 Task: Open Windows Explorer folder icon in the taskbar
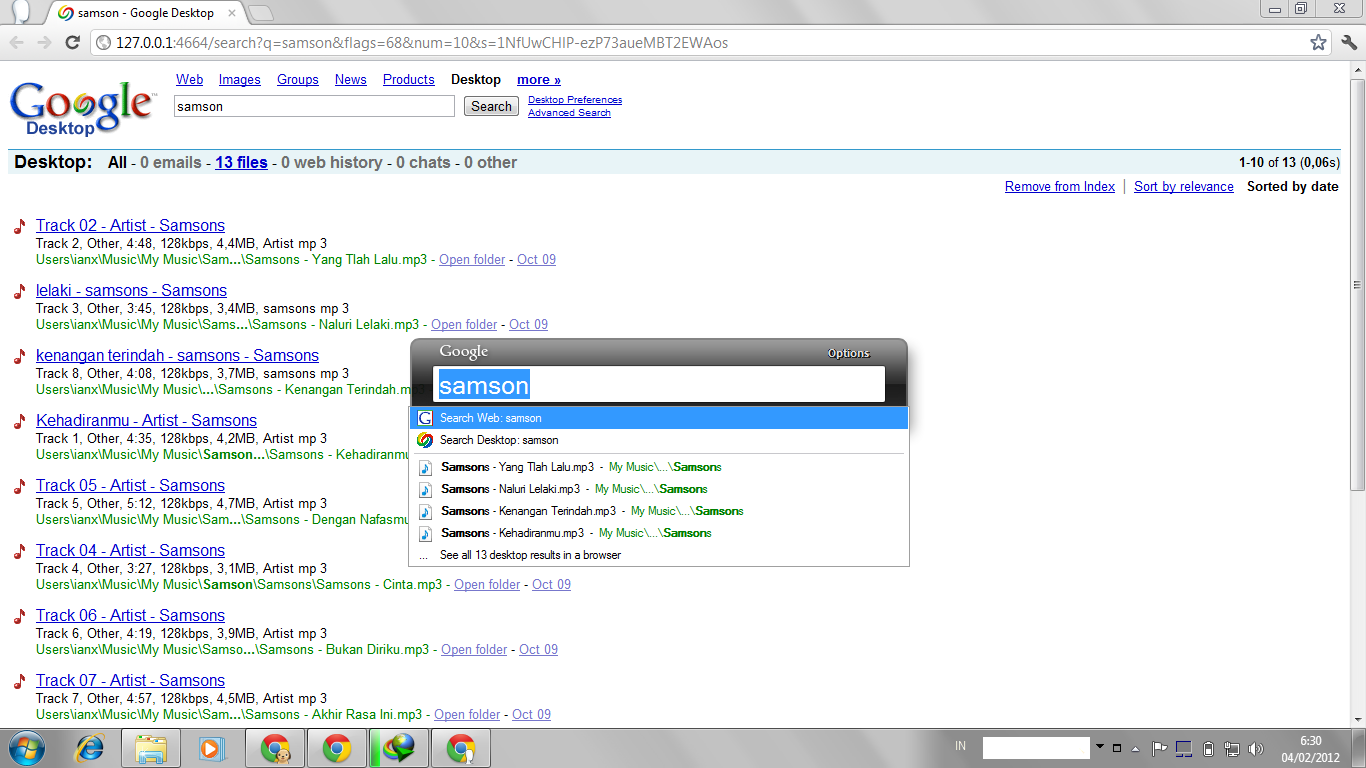152,748
